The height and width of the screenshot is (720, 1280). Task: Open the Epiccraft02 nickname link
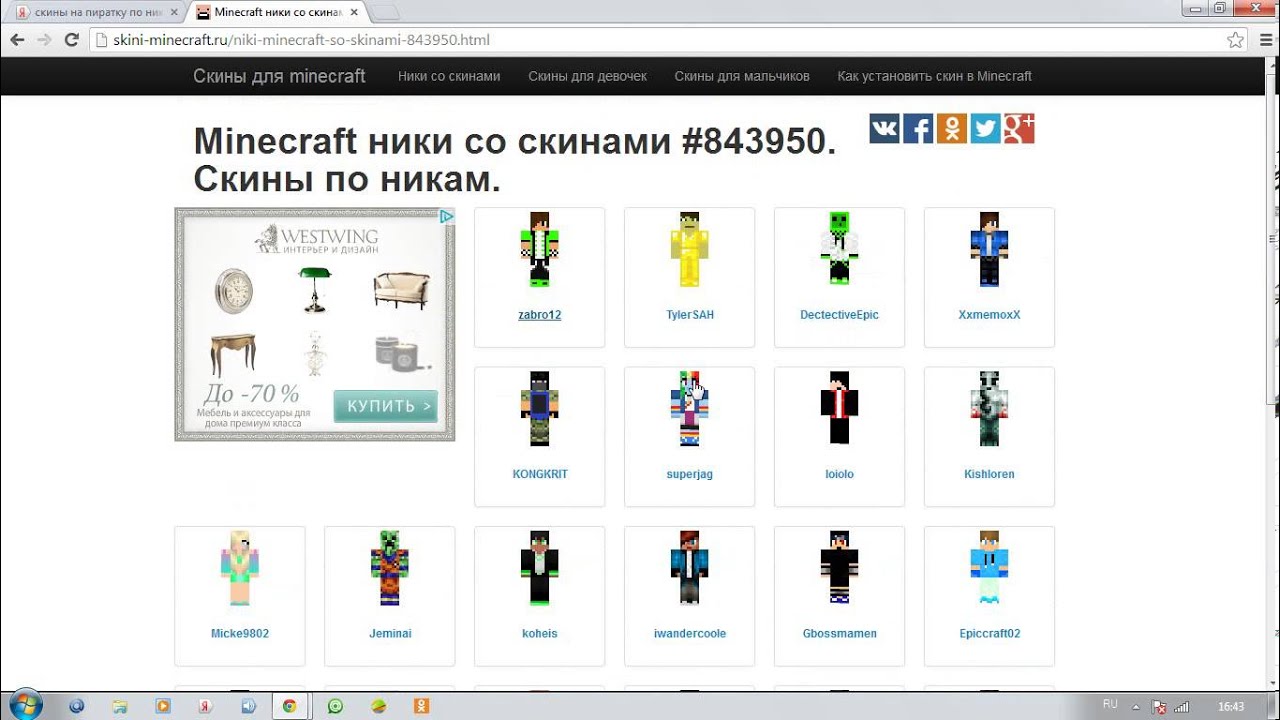tap(989, 634)
